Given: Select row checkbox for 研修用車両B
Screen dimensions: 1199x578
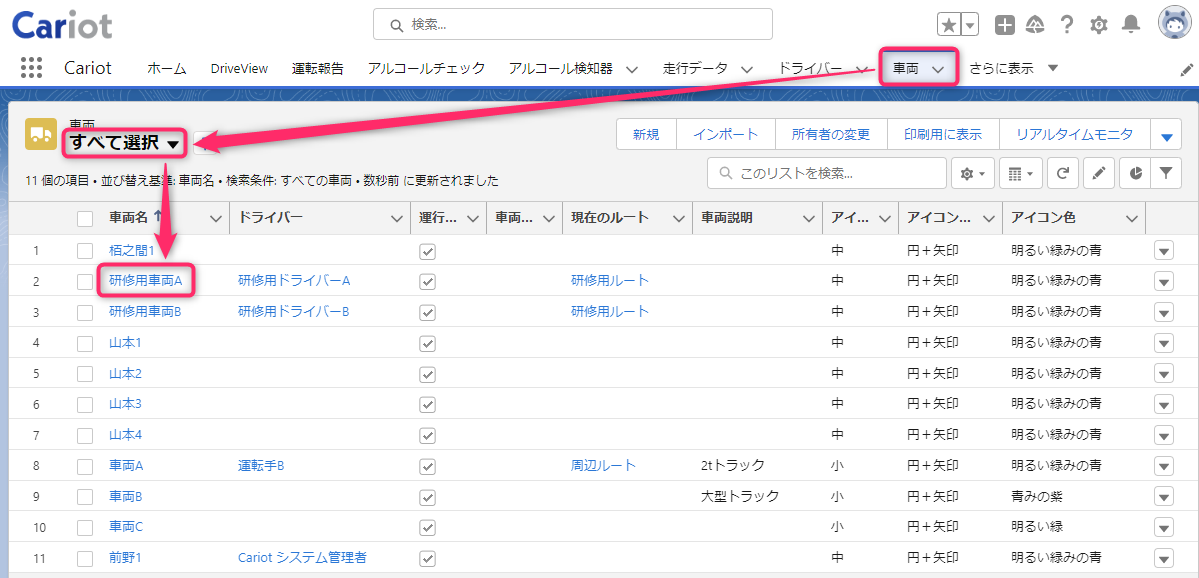Looking at the screenshot, I should [x=85, y=312].
